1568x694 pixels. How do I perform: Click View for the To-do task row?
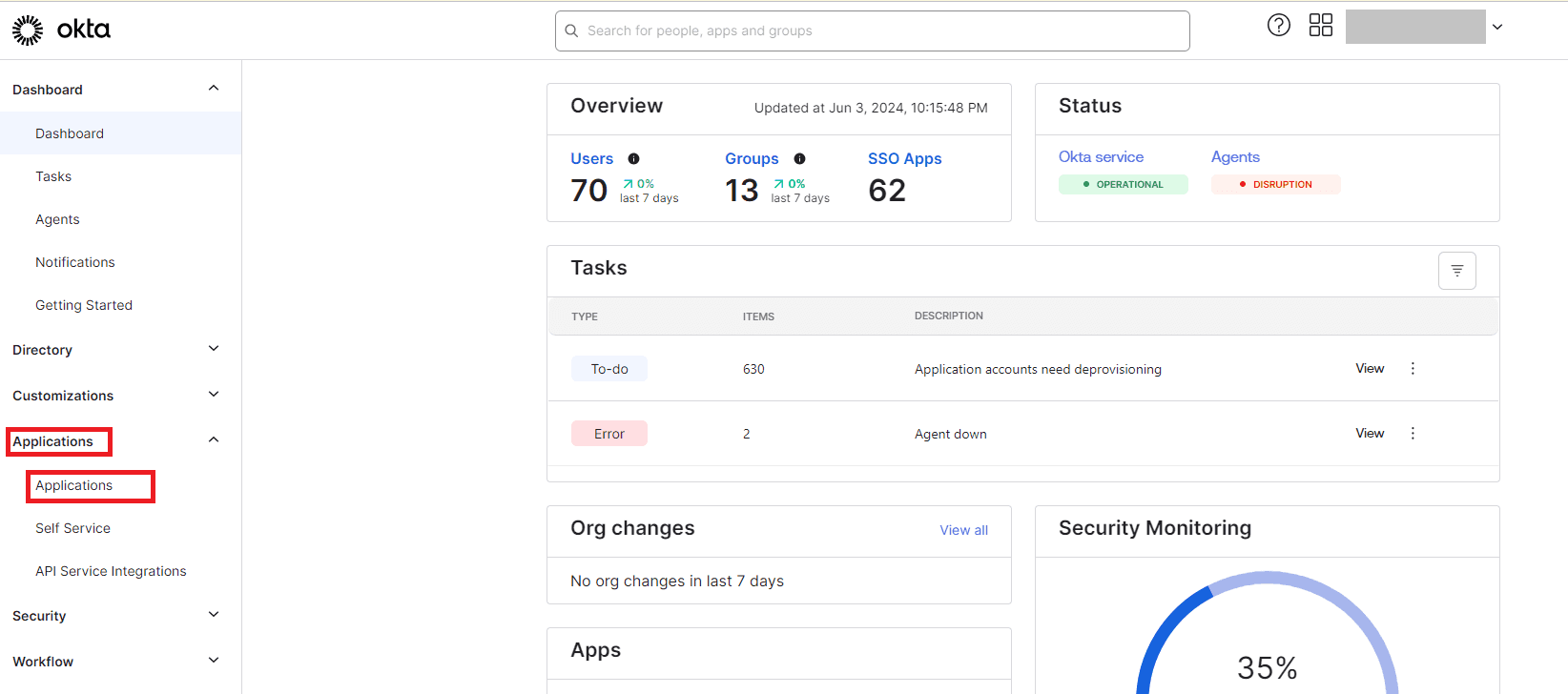click(1370, 369)
